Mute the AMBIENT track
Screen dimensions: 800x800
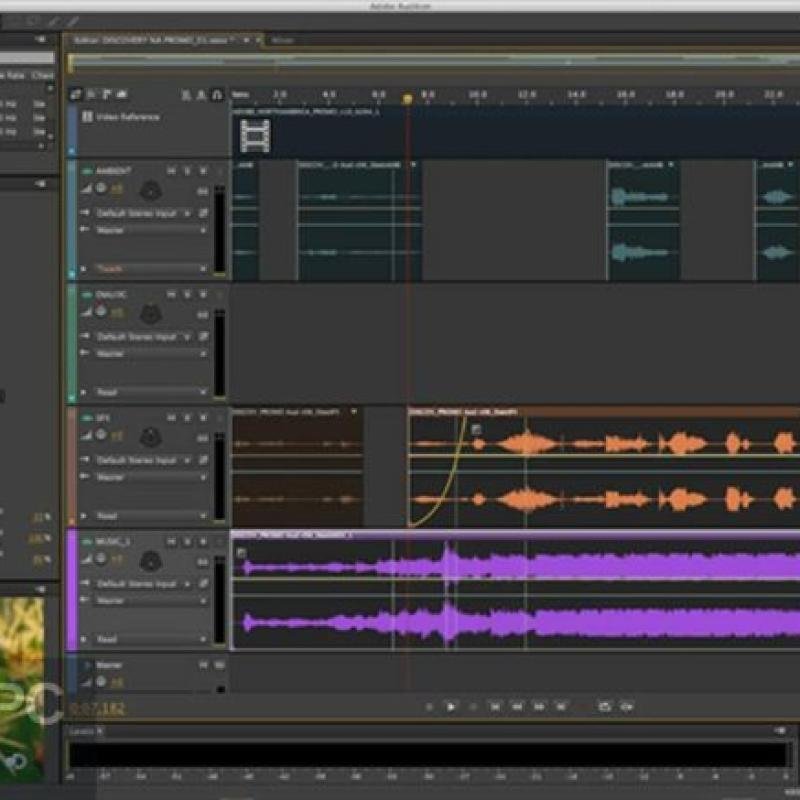point(171,171)
